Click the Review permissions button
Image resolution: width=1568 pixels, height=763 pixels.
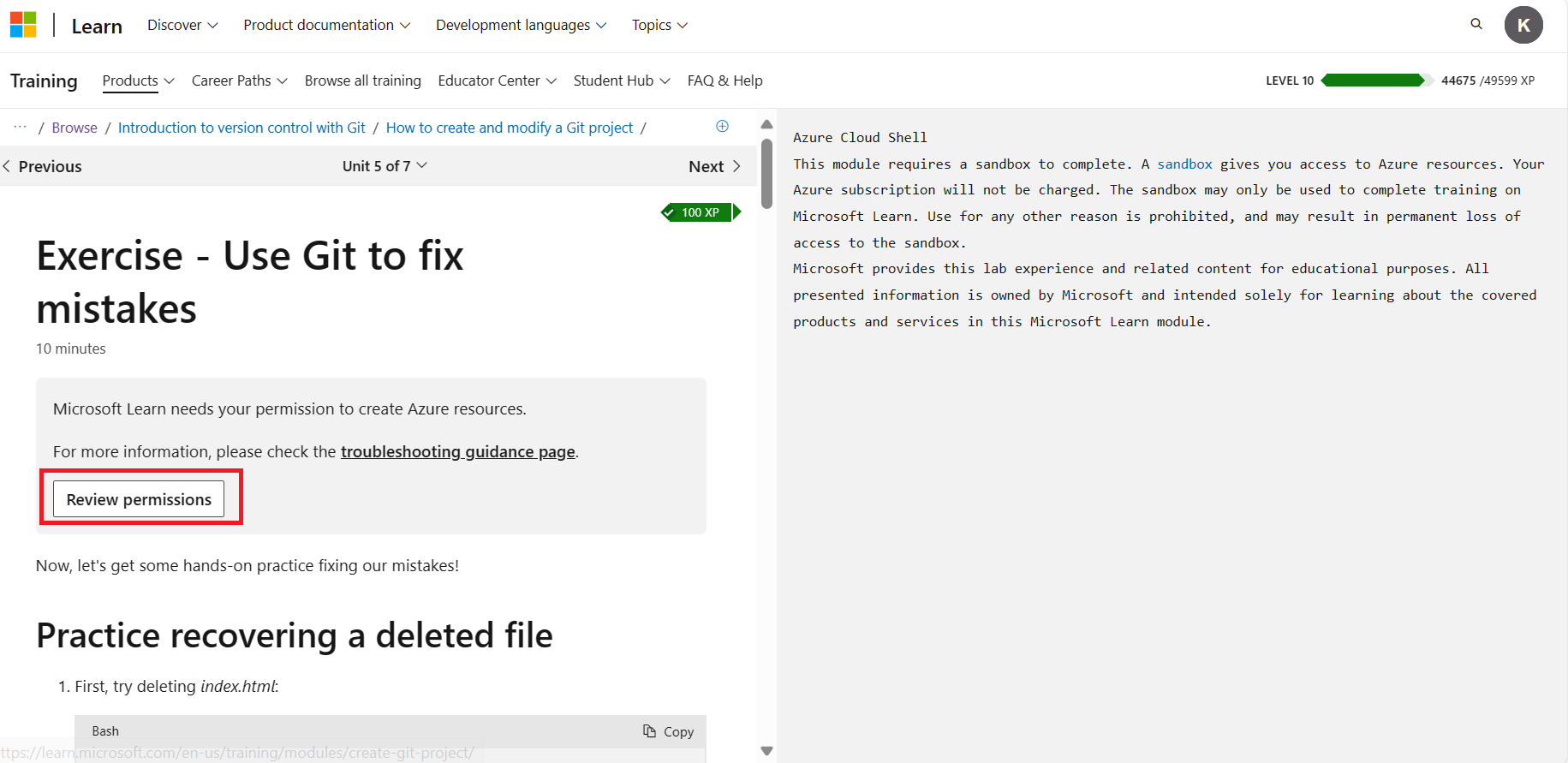(x=139, y=499)
